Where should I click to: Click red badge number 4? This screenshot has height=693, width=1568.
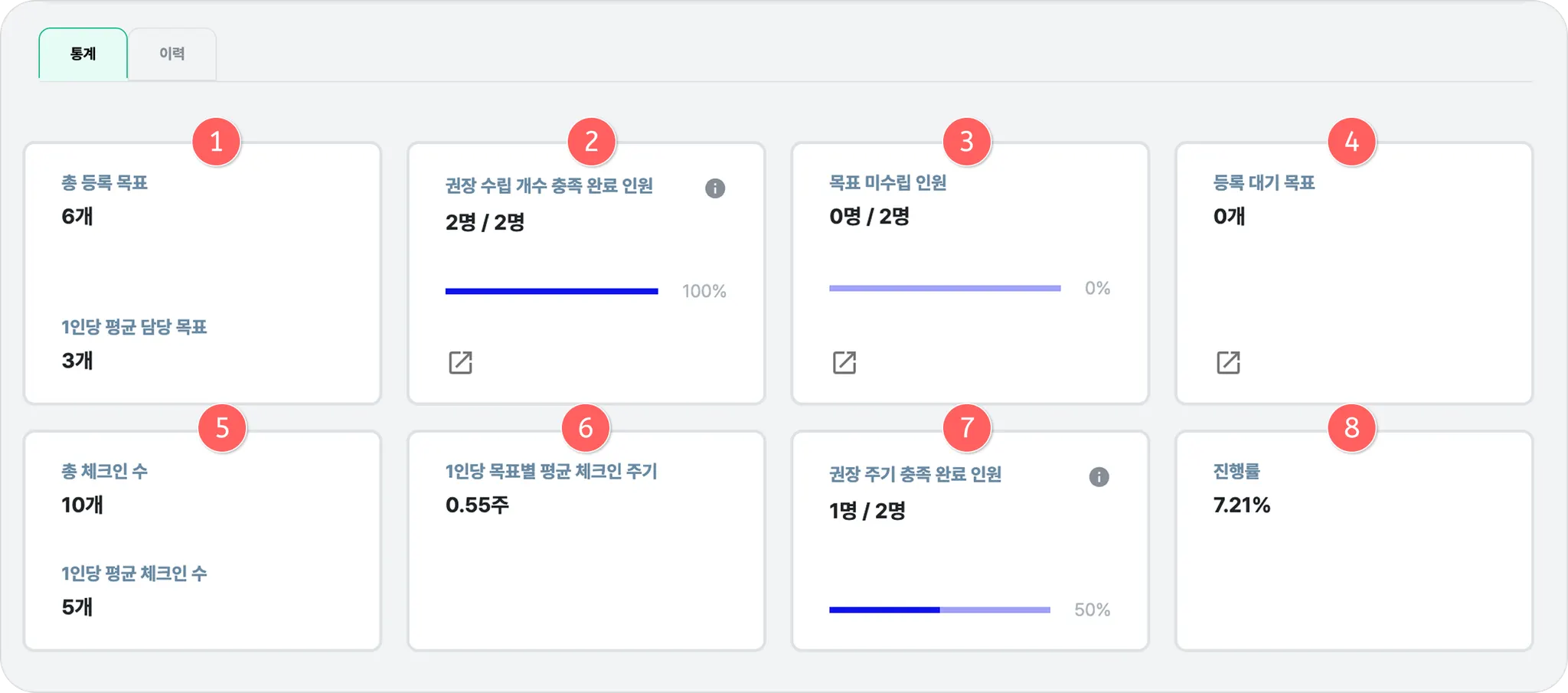(x=1351, y=142)
